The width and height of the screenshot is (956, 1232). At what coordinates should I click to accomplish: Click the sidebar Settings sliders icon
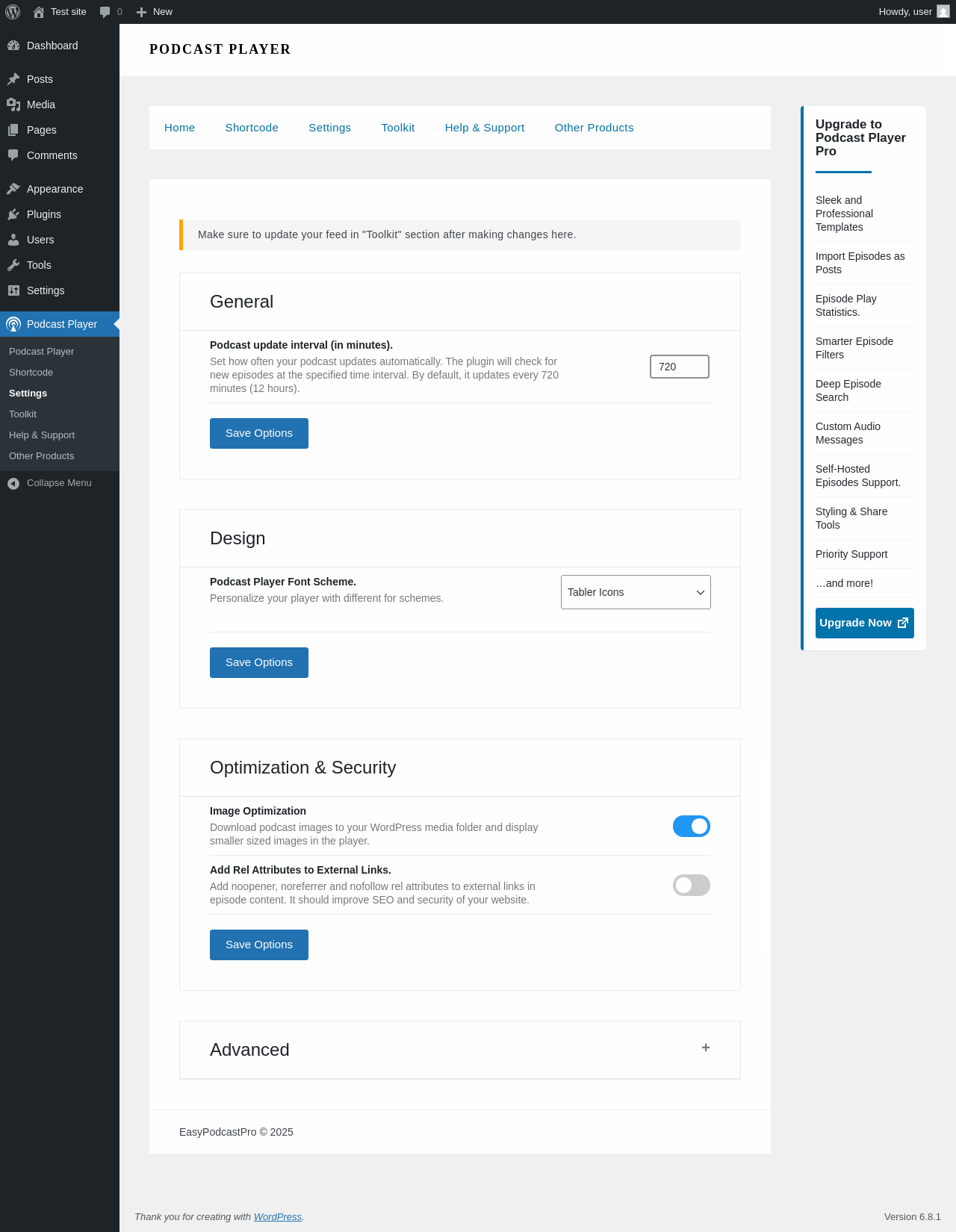coord(13,290)
